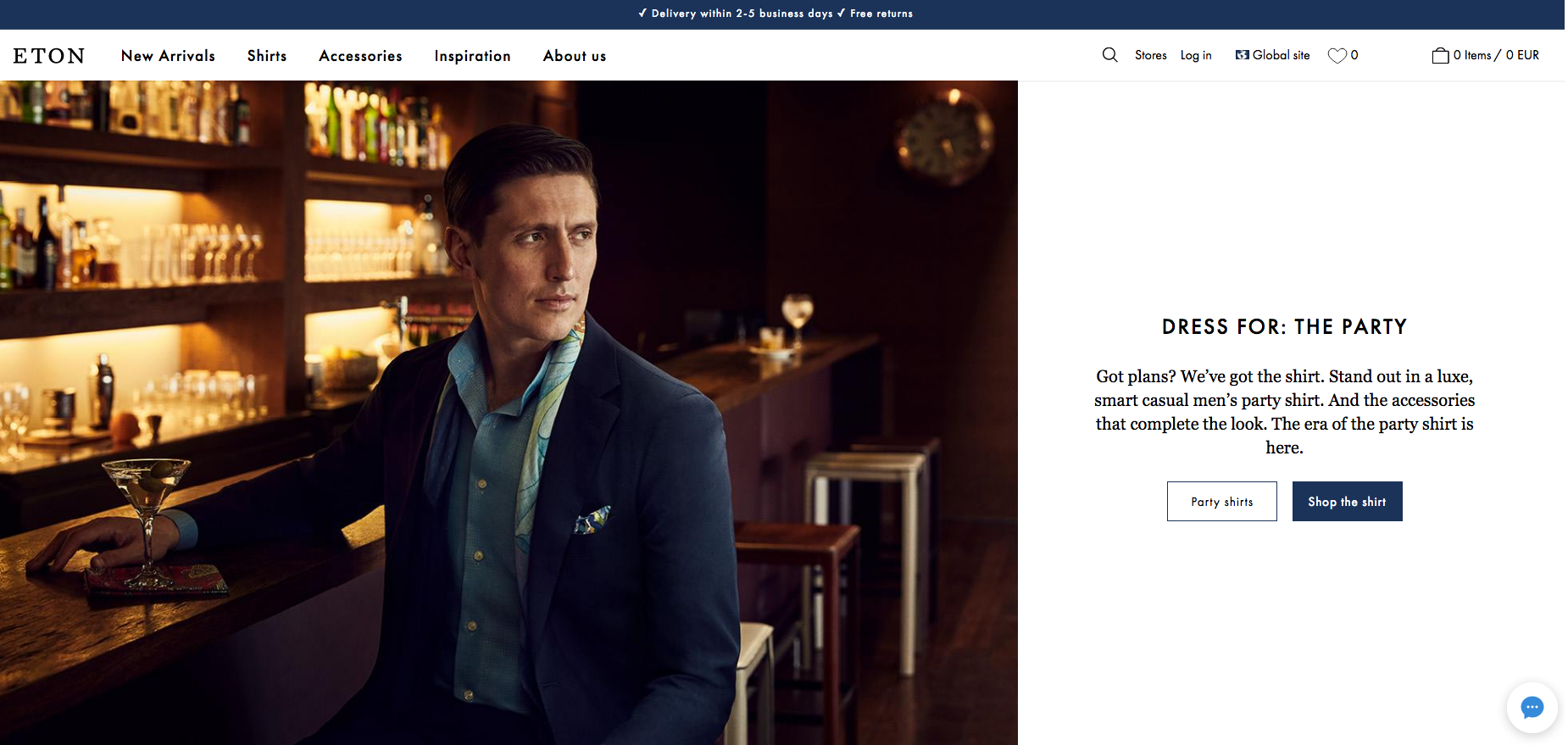1568x745 pixels.
Task: Click the Shop the shirt button
Action: point(1347,501)
